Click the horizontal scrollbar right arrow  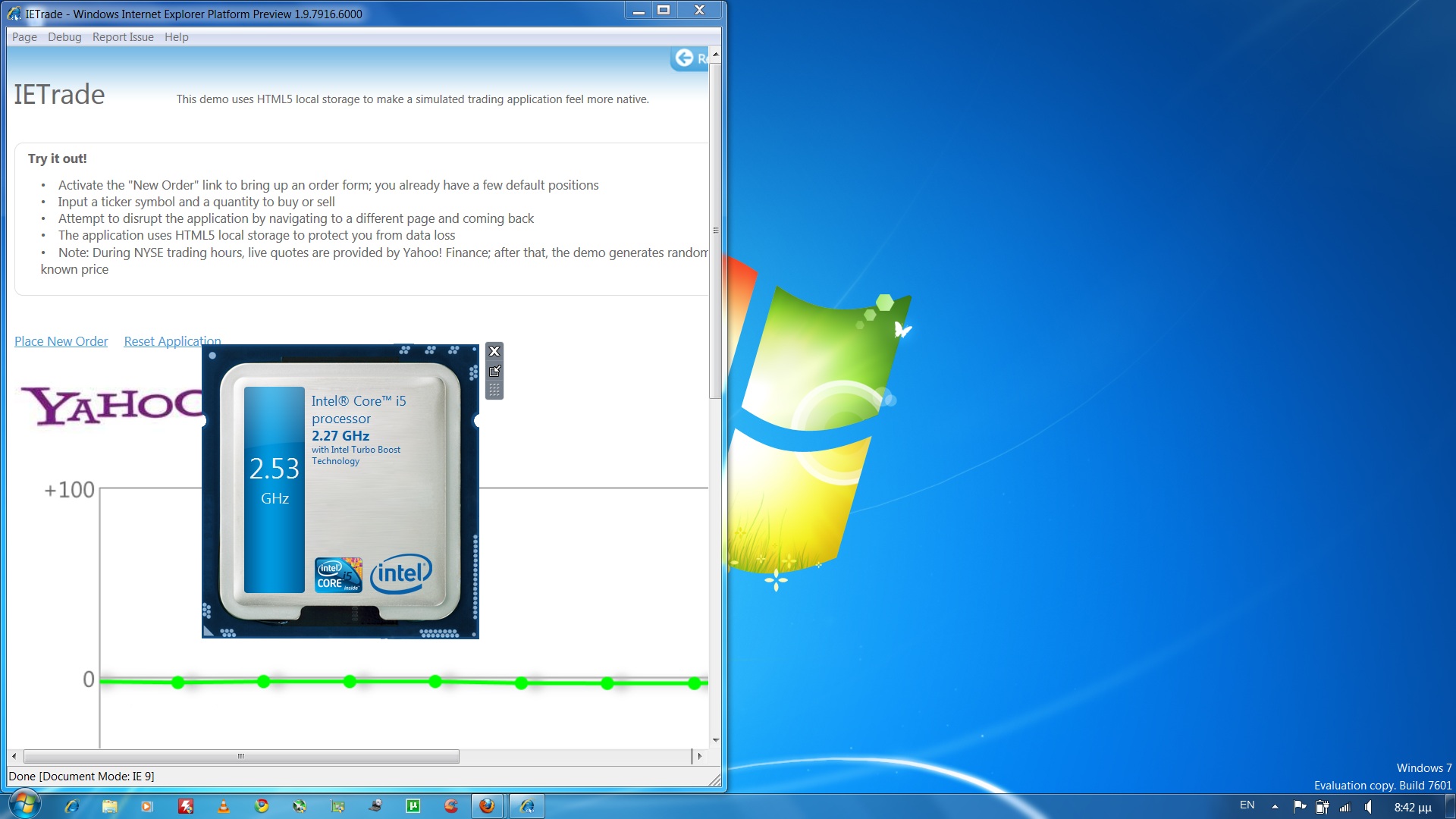click(700, 756)
